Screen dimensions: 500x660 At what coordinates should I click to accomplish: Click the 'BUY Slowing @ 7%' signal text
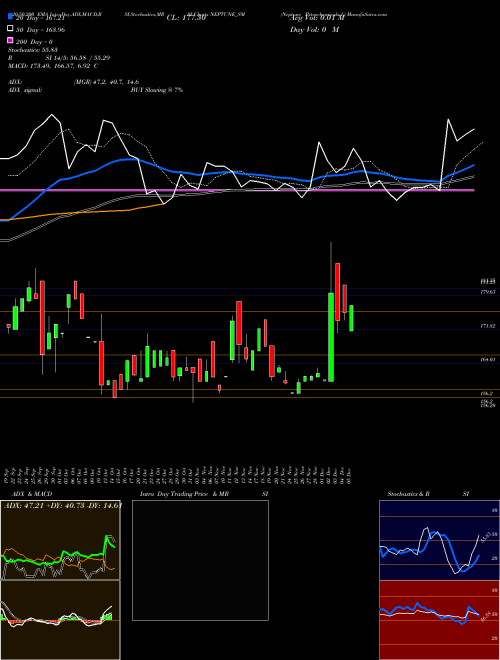(x=157, y=90)
